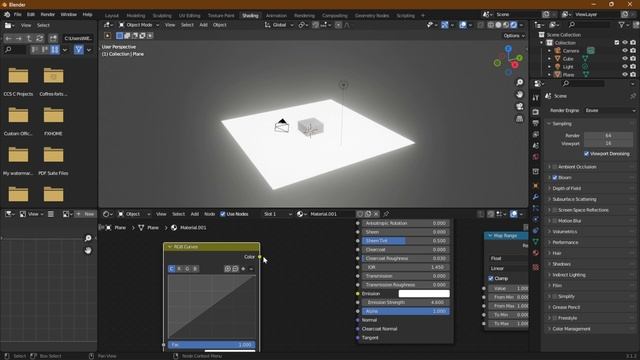Open the Object Mode dropdown in viewport
The width and height of the screenshot is (640, 360).
pos(139,25)
